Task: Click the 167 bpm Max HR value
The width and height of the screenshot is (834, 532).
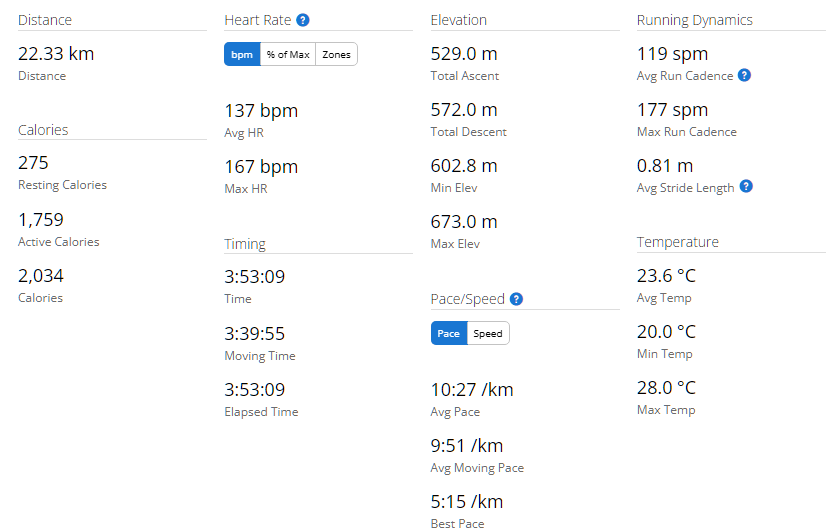Action: [261, 167]
